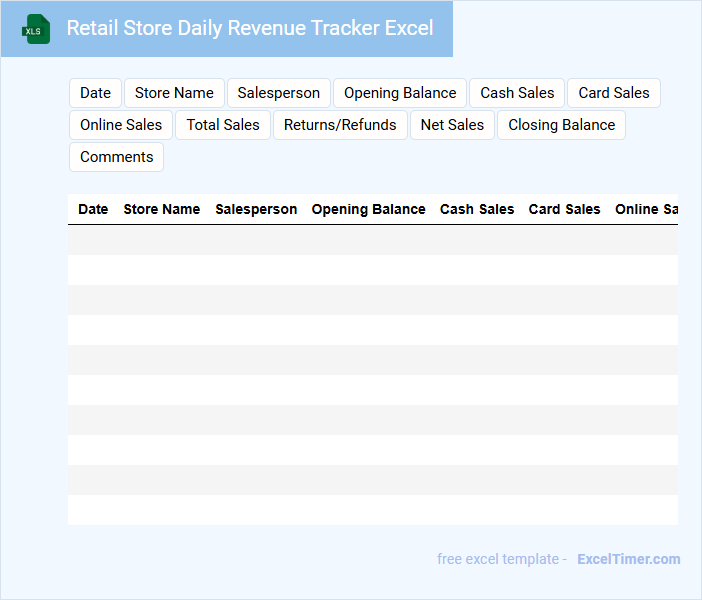Viewport: 702px width, 600px height.
Task: Click the Returns/Refunds tag
Action: pyautogui.click(x=340, y=125)
